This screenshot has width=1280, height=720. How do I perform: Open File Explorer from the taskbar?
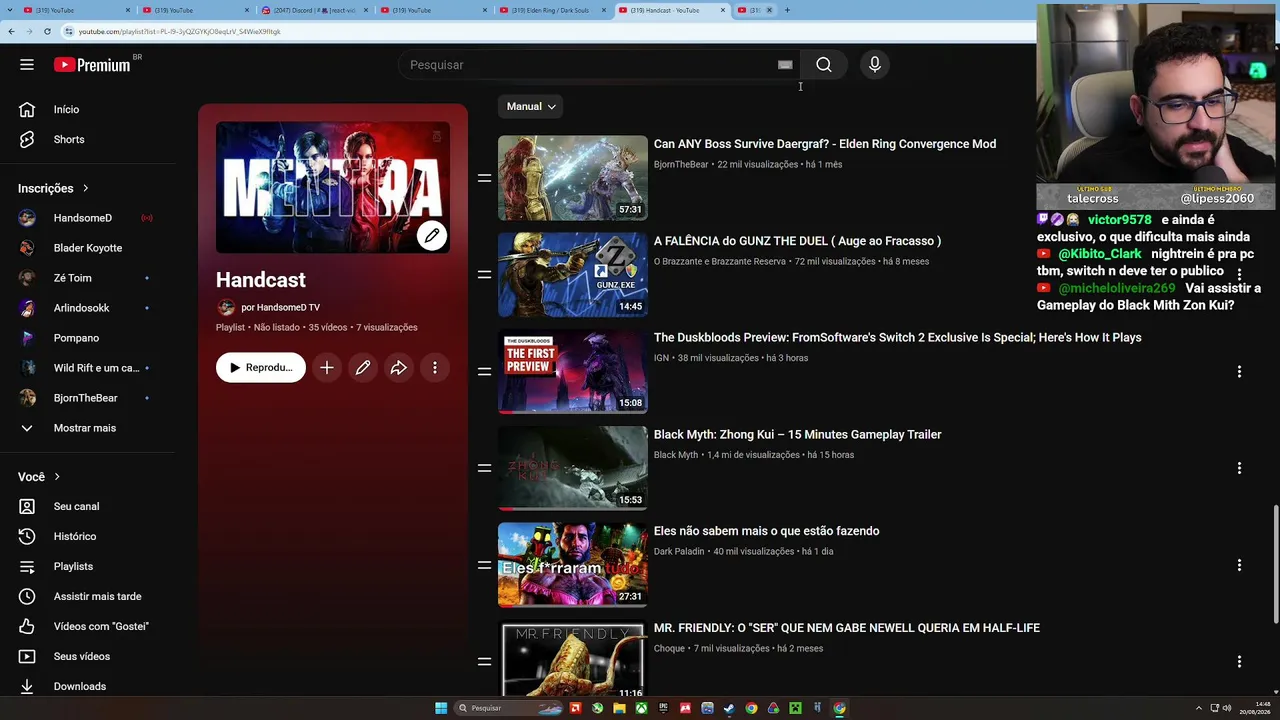coord(619,708)
